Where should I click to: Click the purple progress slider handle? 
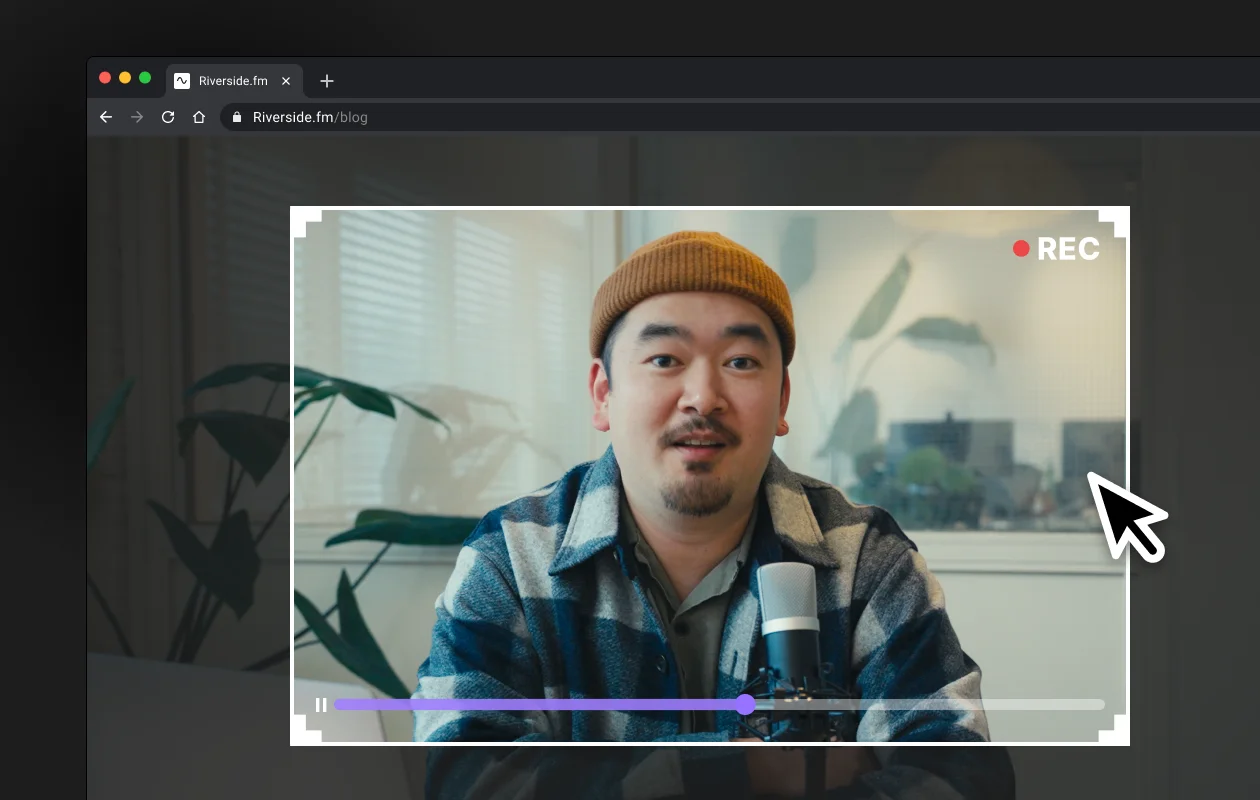745,705
